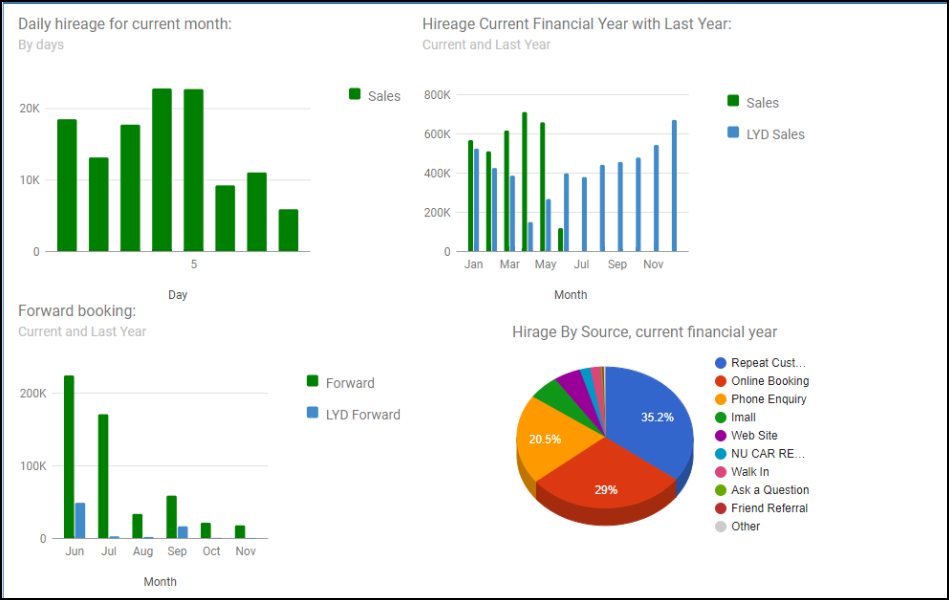Pick the Web Site legend entry
The width and height of the screenshot is (949, 600).
click(x=754, y=435)
